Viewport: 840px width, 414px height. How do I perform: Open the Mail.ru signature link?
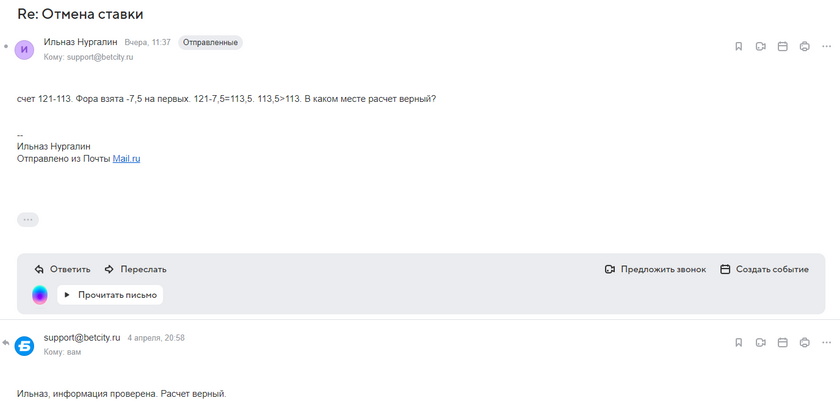click(126, 159)
